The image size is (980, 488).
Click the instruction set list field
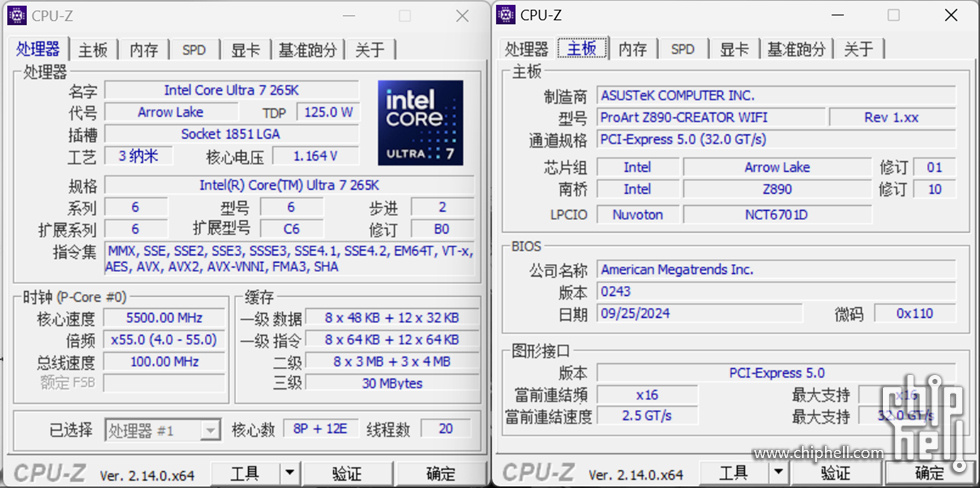click(289, 259)
